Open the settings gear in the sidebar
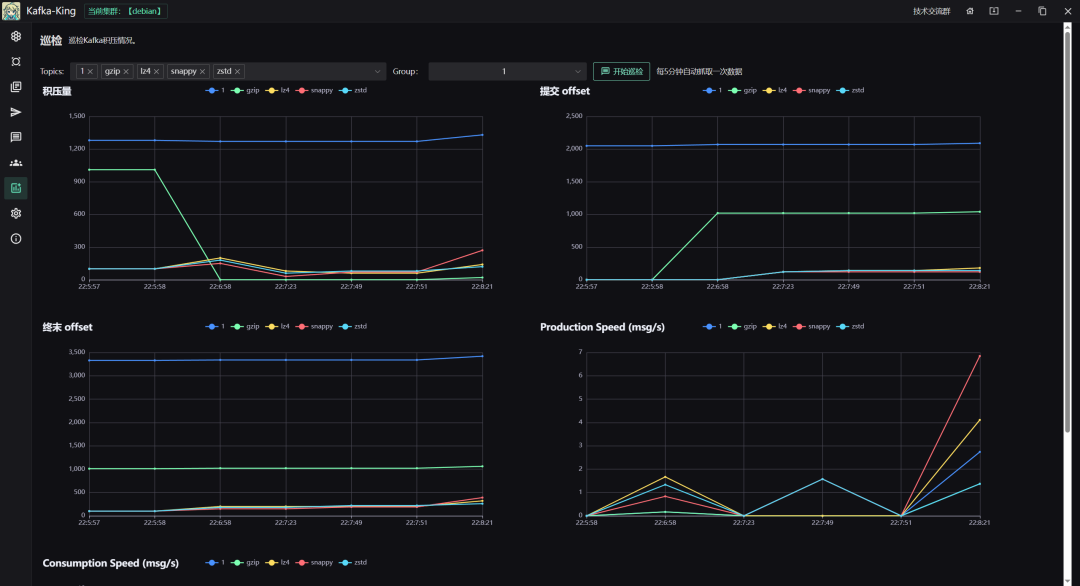Screen dimensions: 1080x586 coord(15,213)
